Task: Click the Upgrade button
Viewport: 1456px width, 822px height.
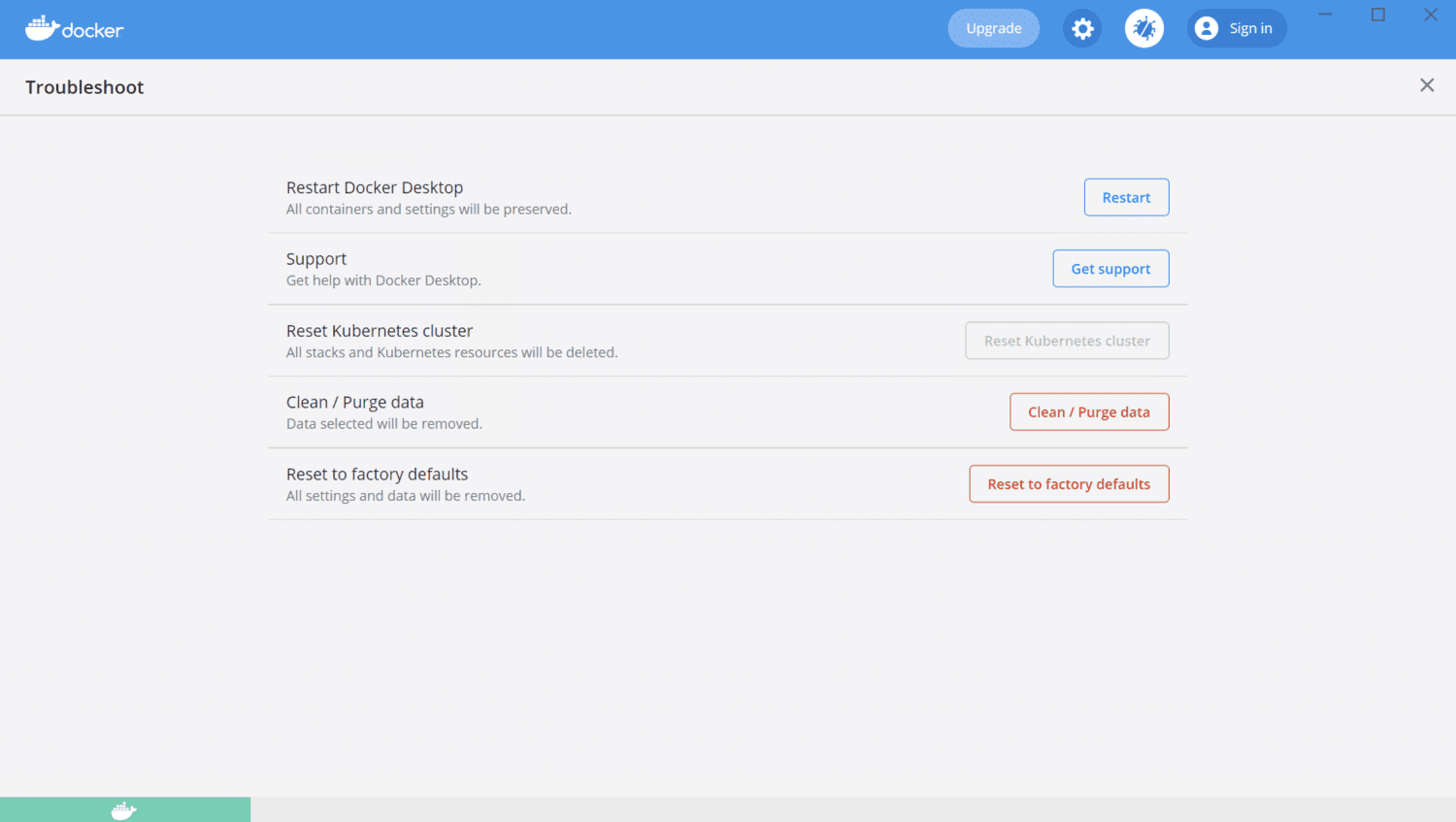Action: point(993,28)
